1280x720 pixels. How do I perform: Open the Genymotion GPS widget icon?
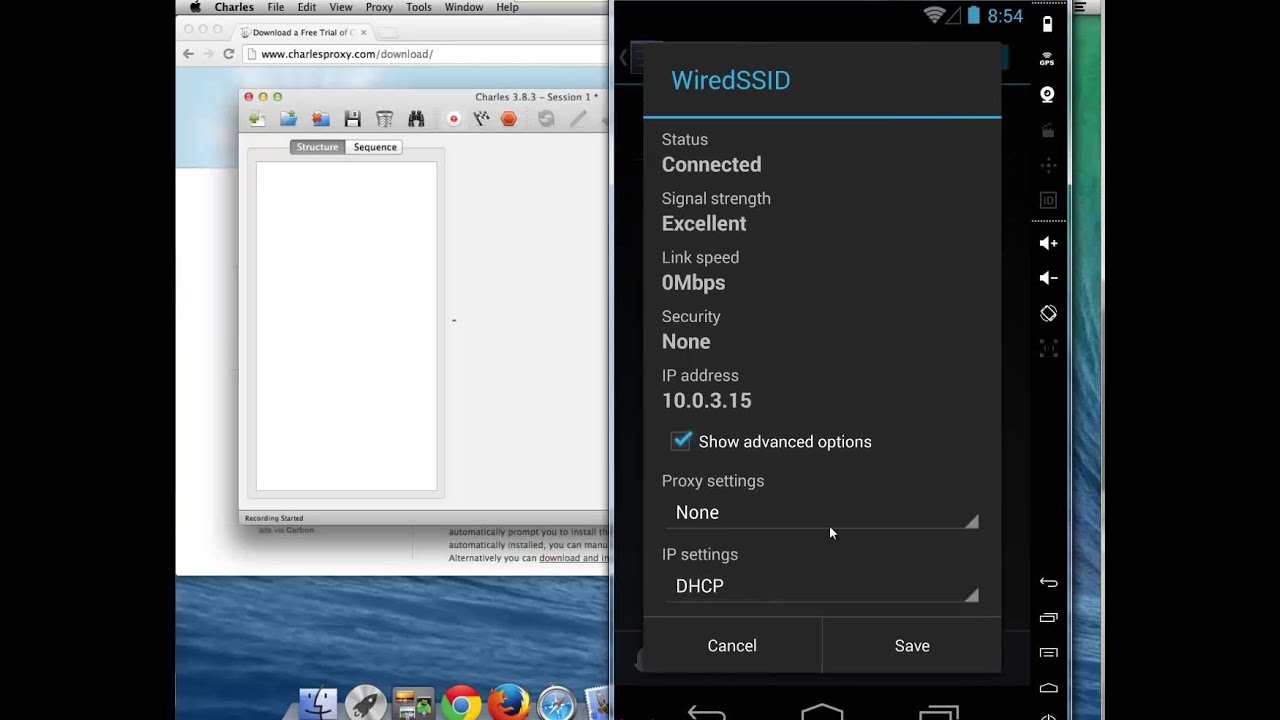(x=1047, y=60)
